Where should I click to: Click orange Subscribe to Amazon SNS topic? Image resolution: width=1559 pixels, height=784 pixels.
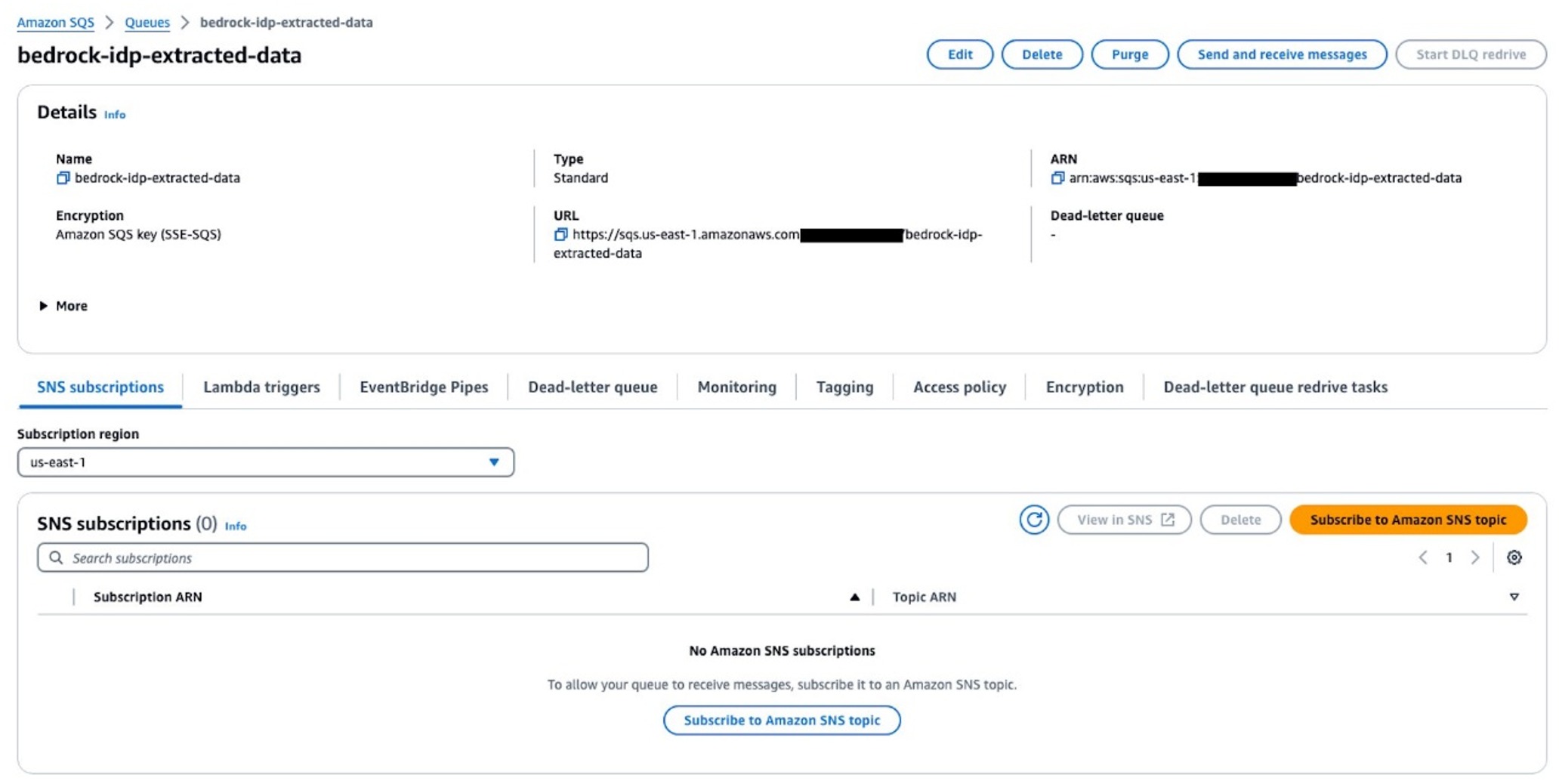point(1408,520)
